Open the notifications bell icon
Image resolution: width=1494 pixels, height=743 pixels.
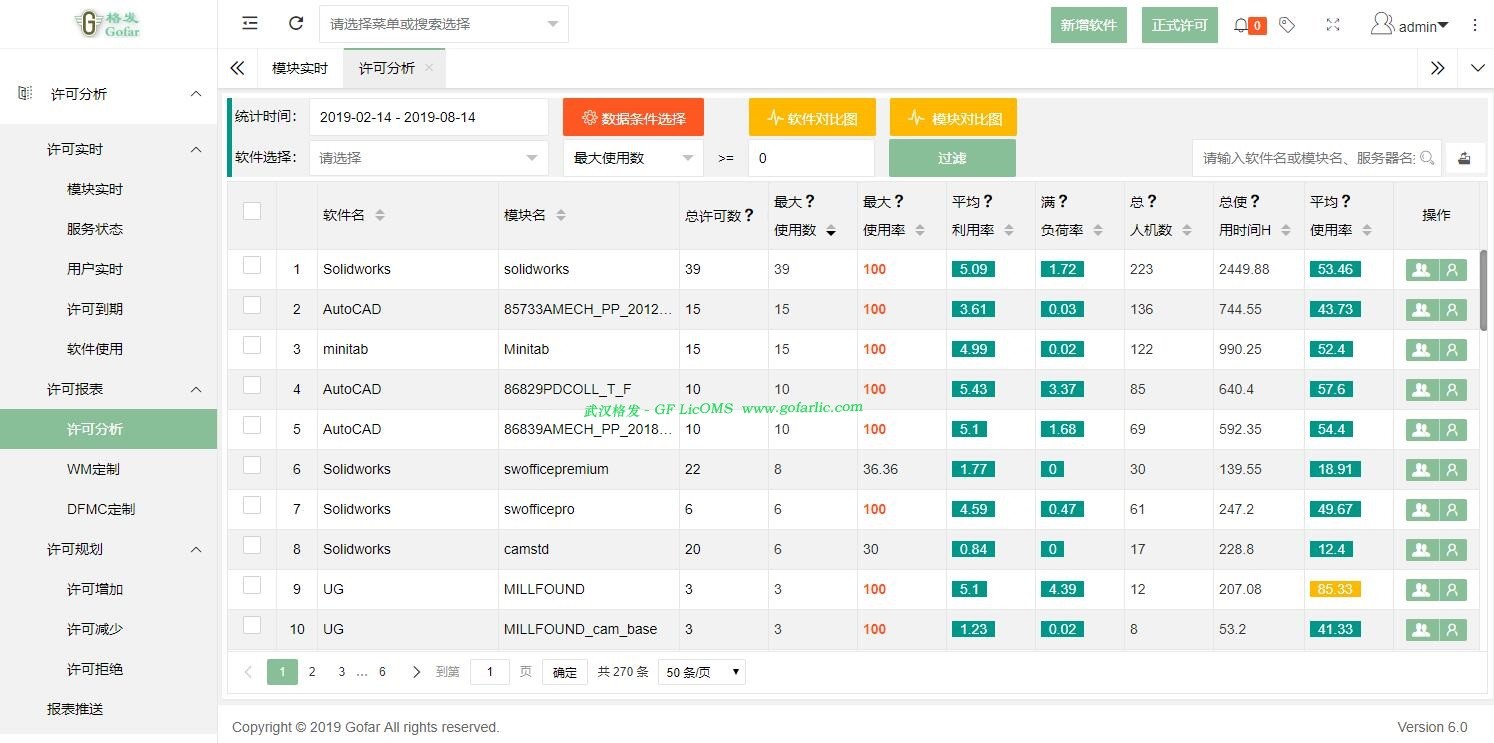click(1241, 25)
